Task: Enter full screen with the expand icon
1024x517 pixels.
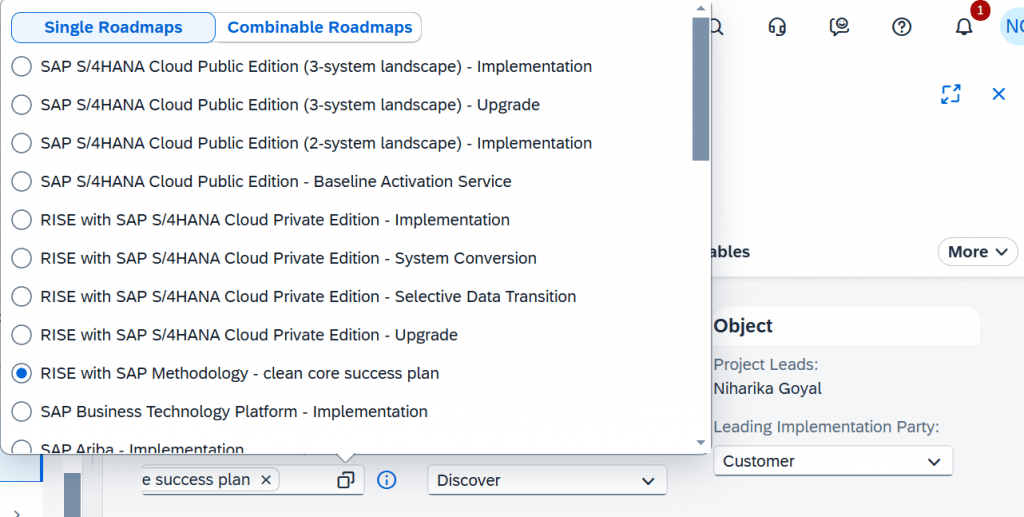Action: click(x=951, y=93)
